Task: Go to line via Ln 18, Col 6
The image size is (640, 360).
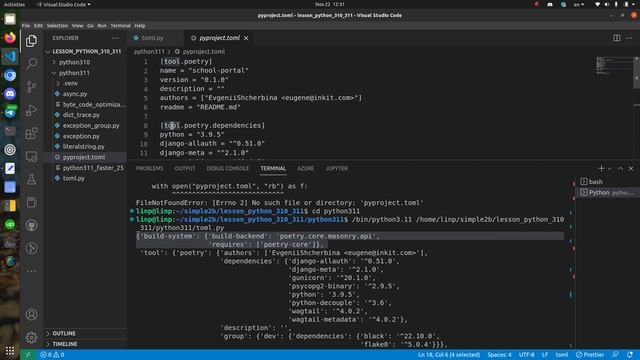Action: click(x=449, y=355)
